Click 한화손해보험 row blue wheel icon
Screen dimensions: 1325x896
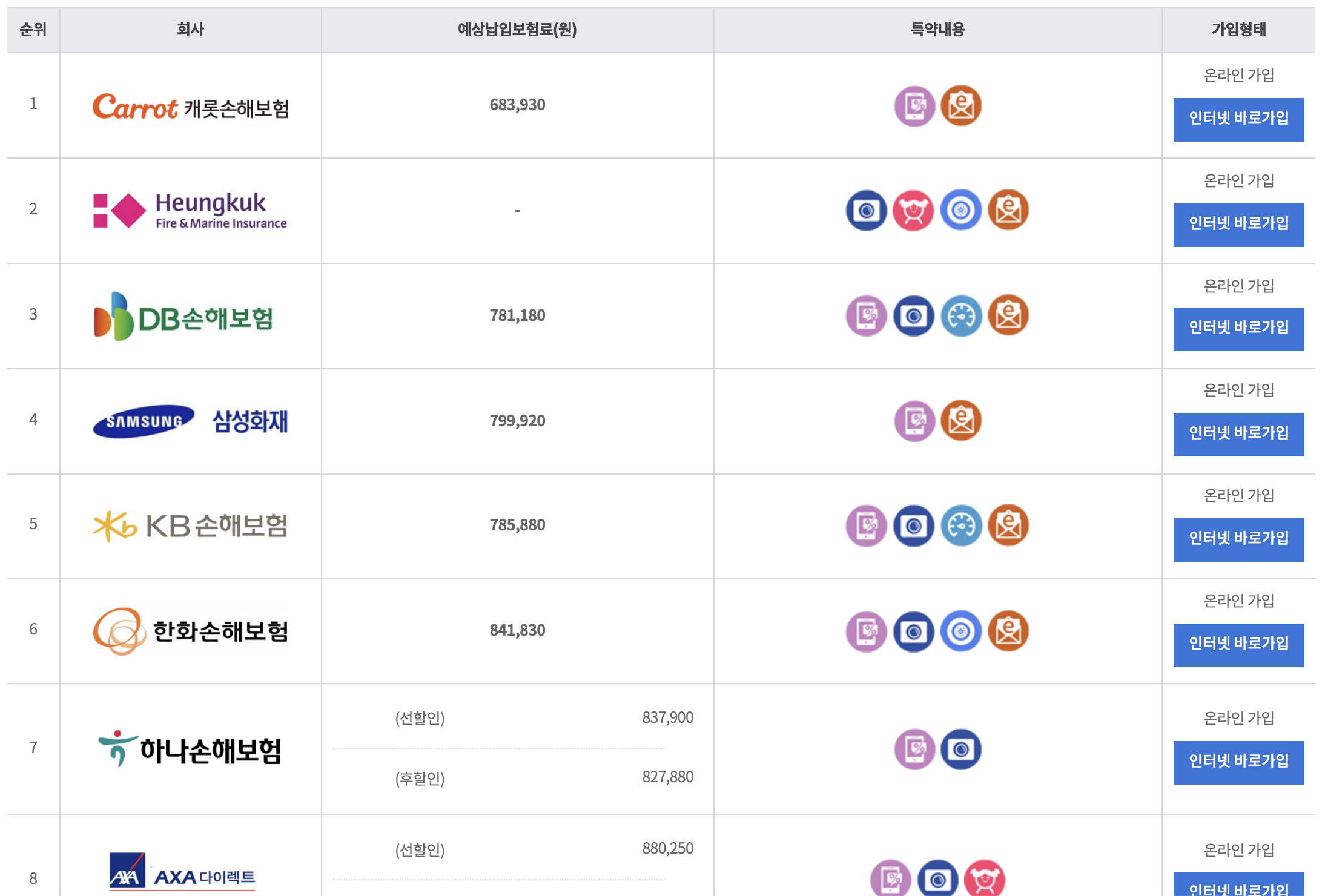pyautogui.click(x=961, y=631)
